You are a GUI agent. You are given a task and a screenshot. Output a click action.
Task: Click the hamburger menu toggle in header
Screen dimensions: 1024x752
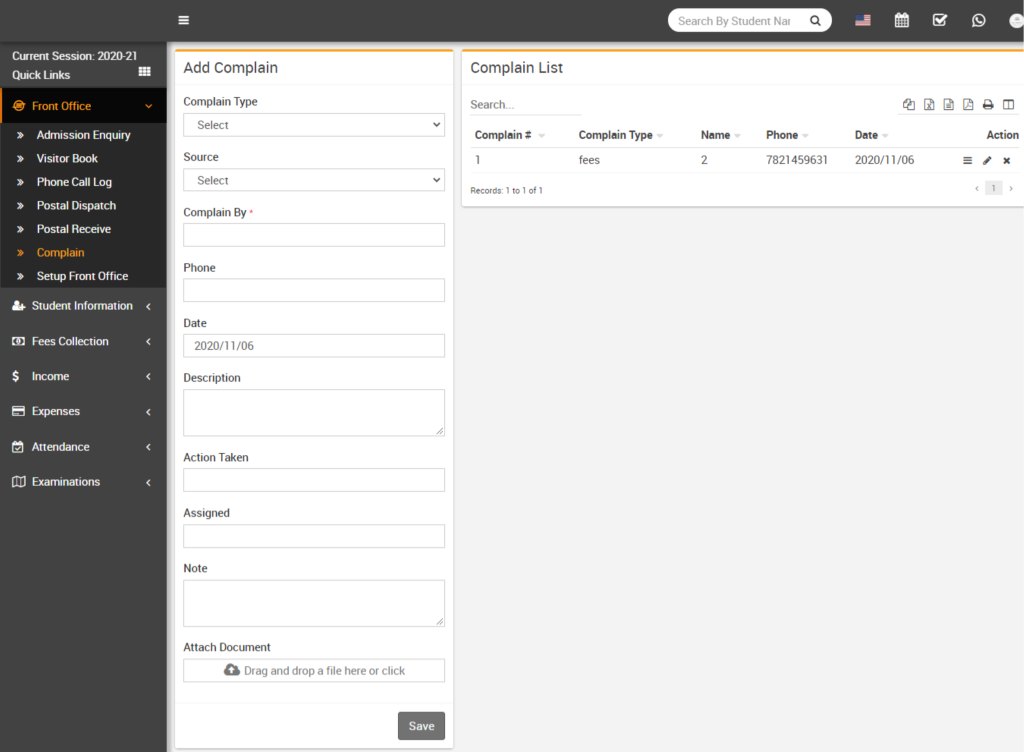[x=183, y=20]
